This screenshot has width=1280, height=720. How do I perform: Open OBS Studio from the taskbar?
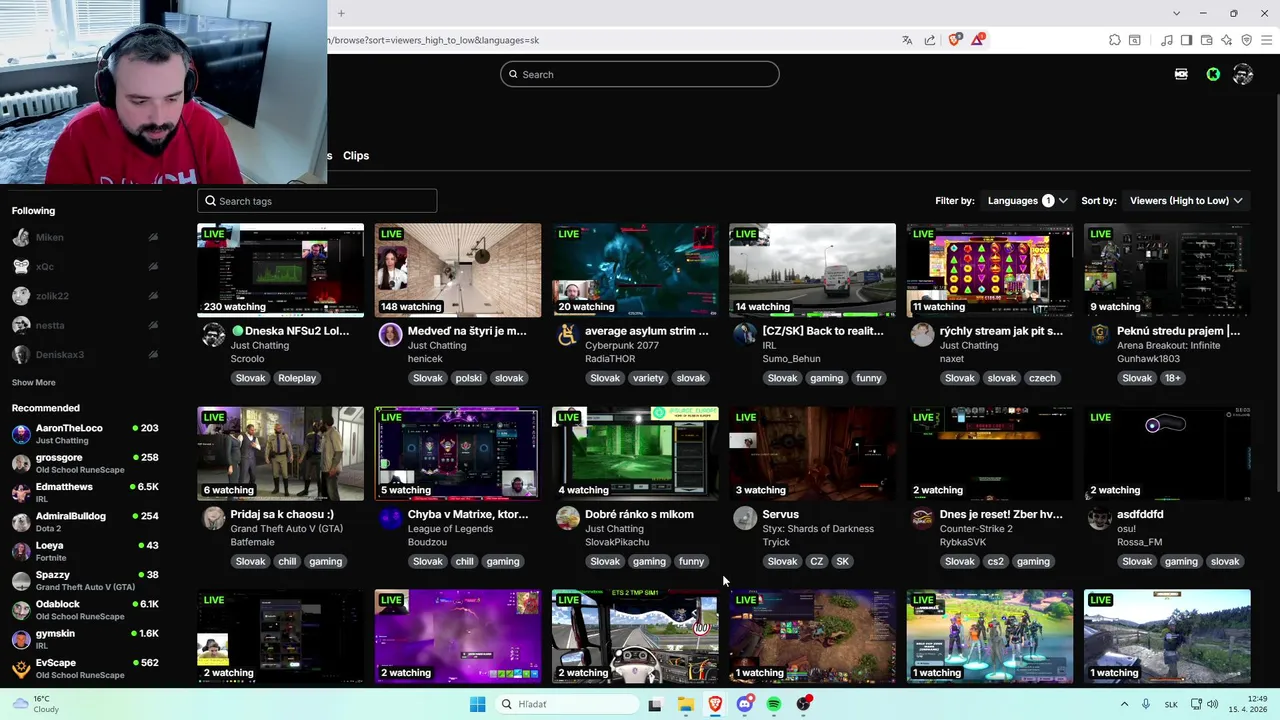click(804, 704)
